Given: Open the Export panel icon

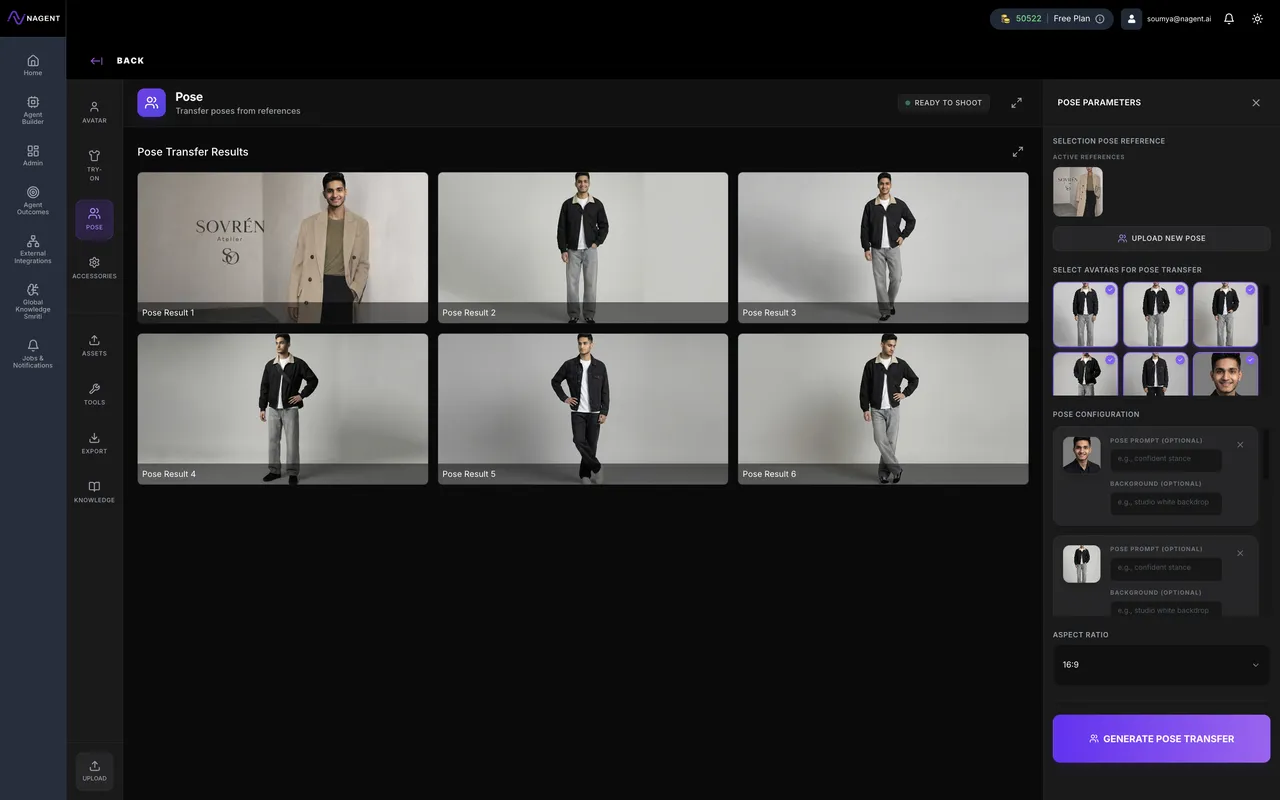Looking at the screenshot, I should (x=94, y=443).
